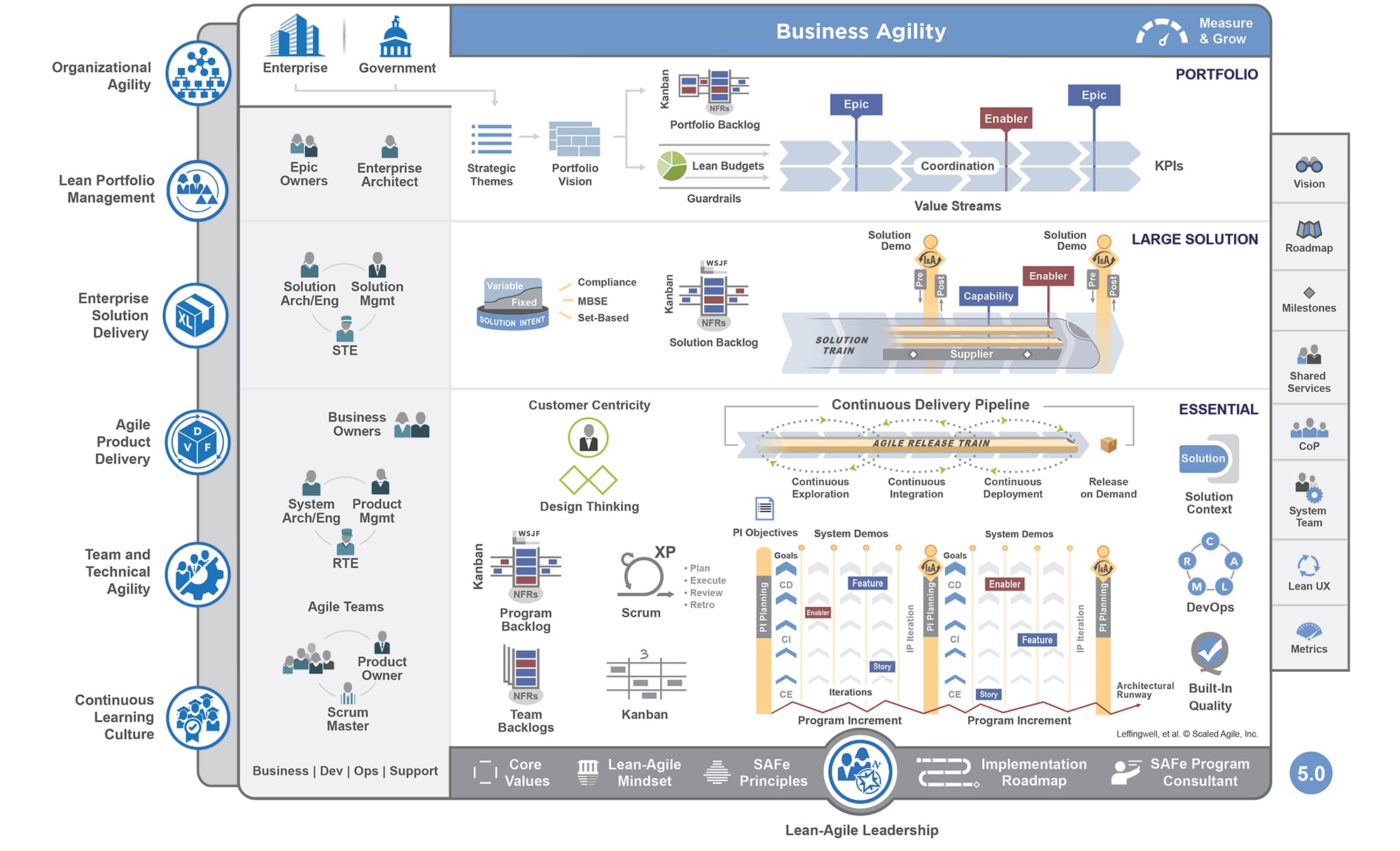Image resolution: width=1400 pixels, height=851 pixels.
Task: Enable the Built-In Quality checkbox
Action: 1215,655
